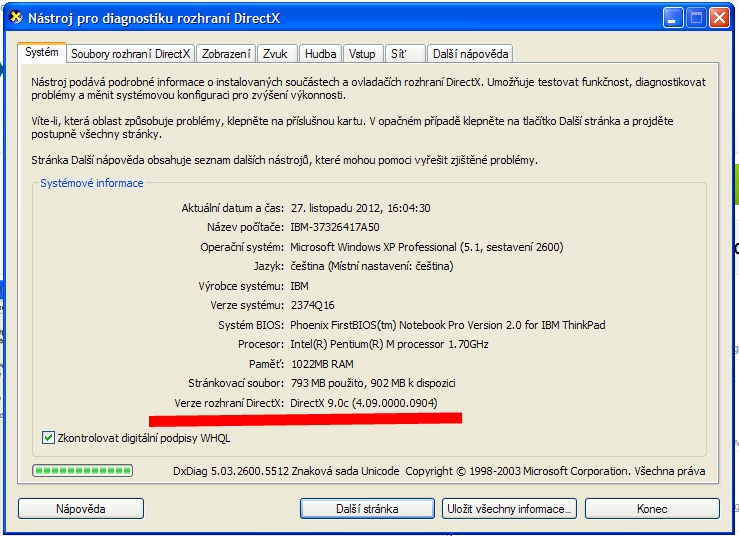Click manufacturer value 'IBM'
The height and width of the screenshot is (536, 739).
(x=299, y=286)
